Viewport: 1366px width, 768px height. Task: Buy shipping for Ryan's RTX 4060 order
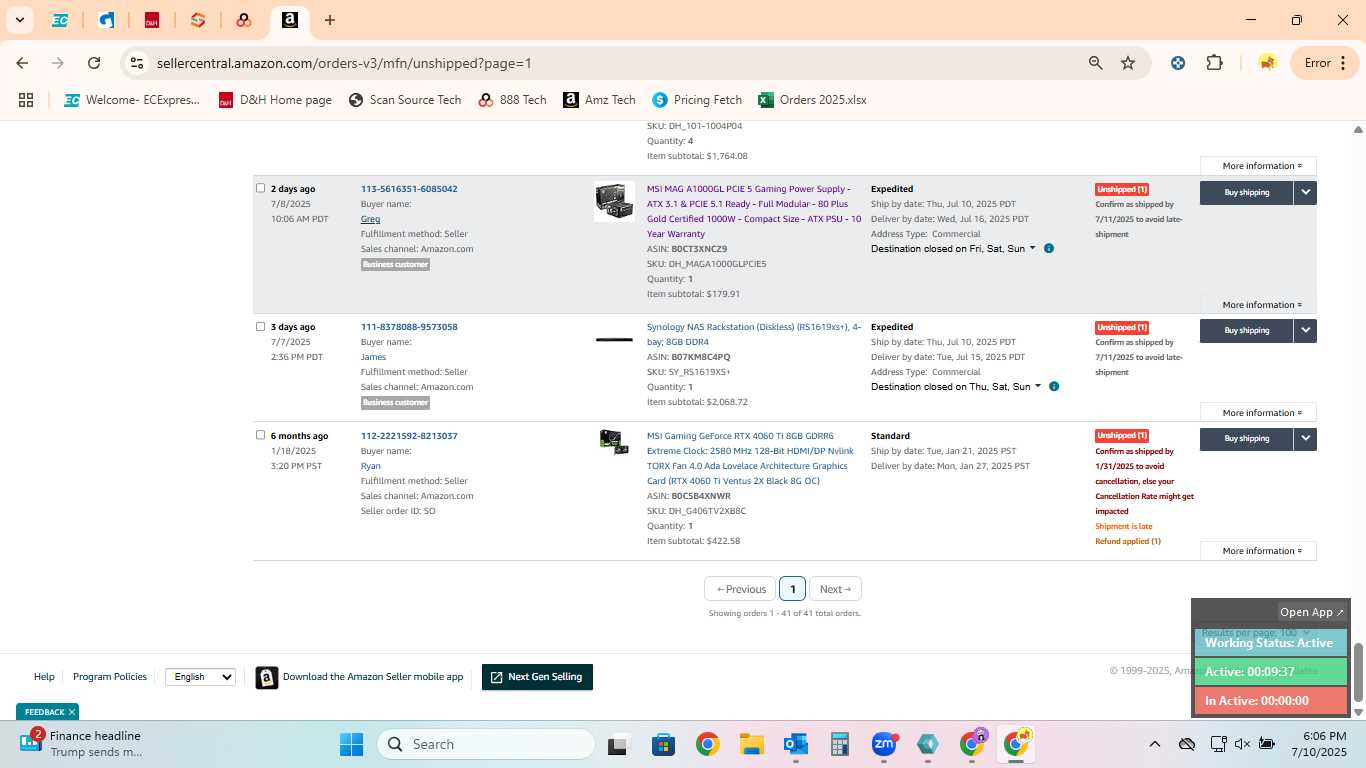pyautogui.click(x=1246, y=439)
